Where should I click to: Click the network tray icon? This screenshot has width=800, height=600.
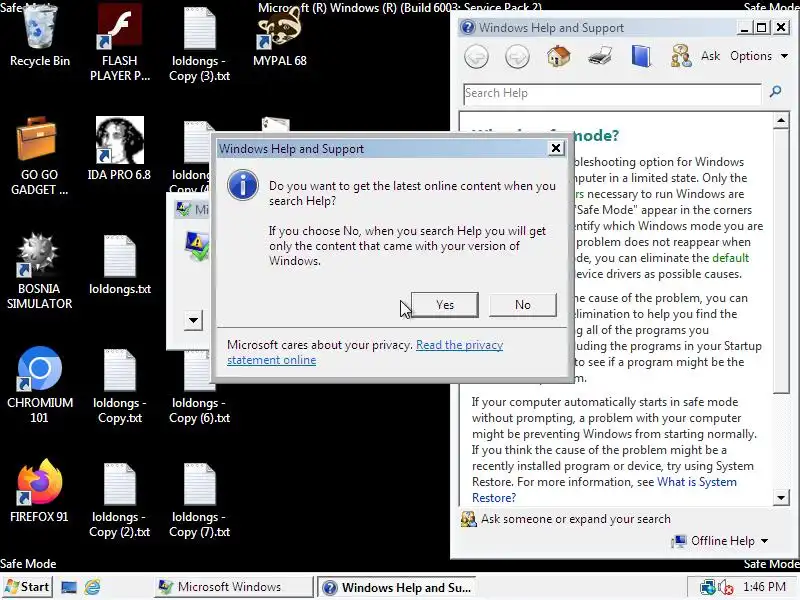coord(707,587)
